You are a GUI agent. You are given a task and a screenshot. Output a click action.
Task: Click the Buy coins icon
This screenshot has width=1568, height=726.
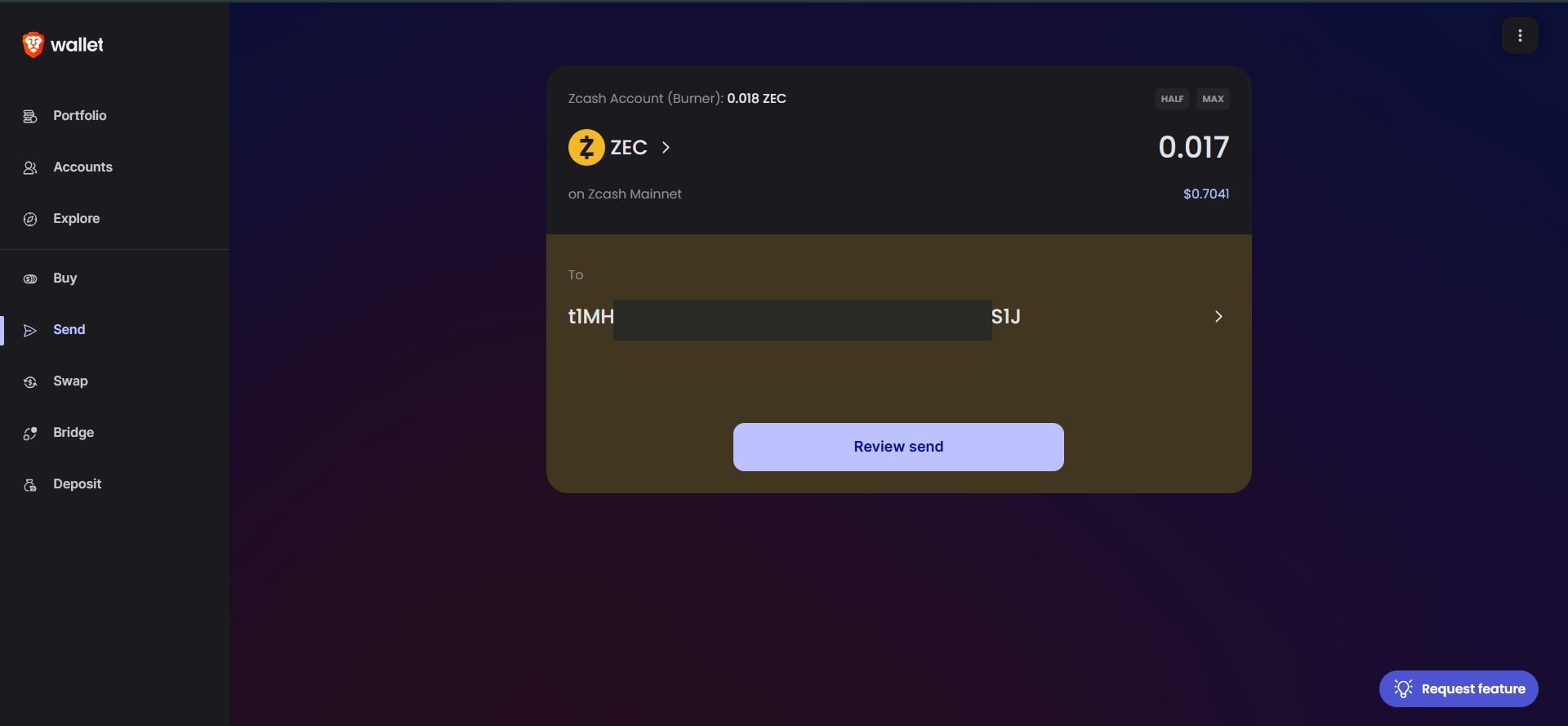[30, 278]
